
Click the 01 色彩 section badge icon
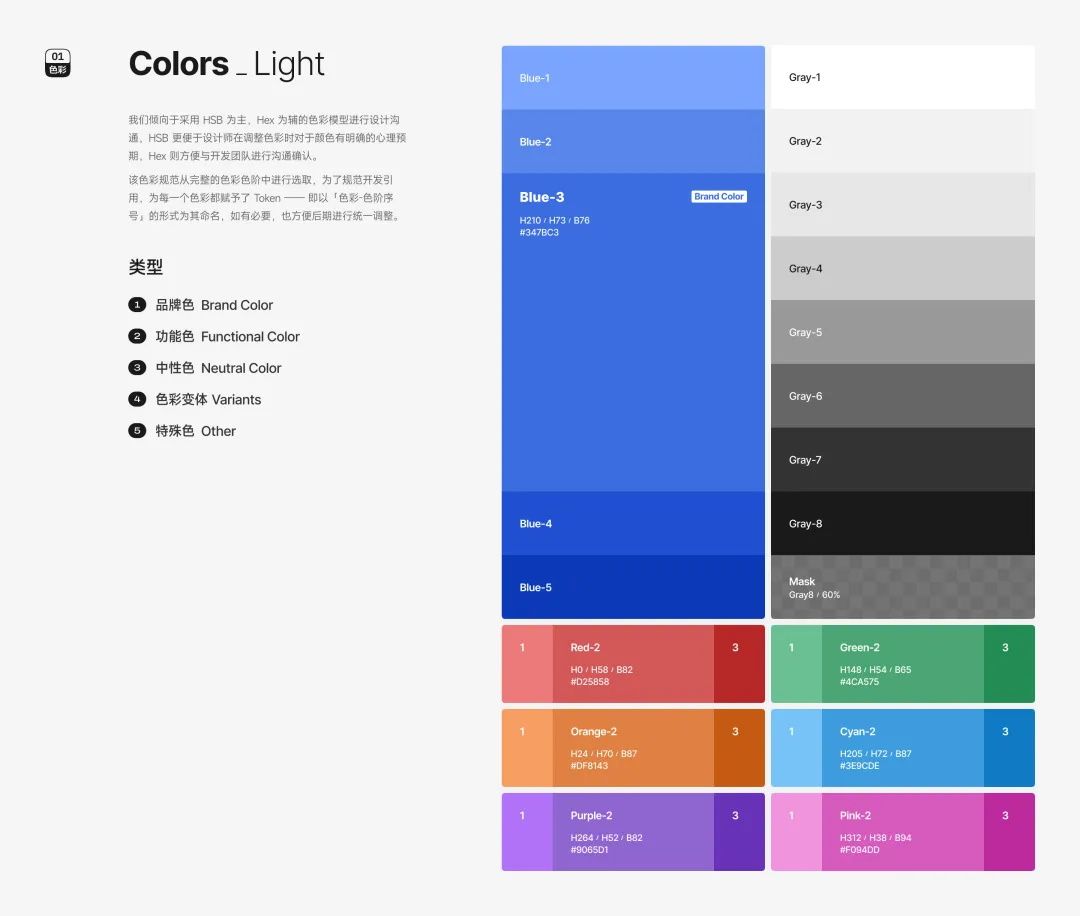(58, 63)
